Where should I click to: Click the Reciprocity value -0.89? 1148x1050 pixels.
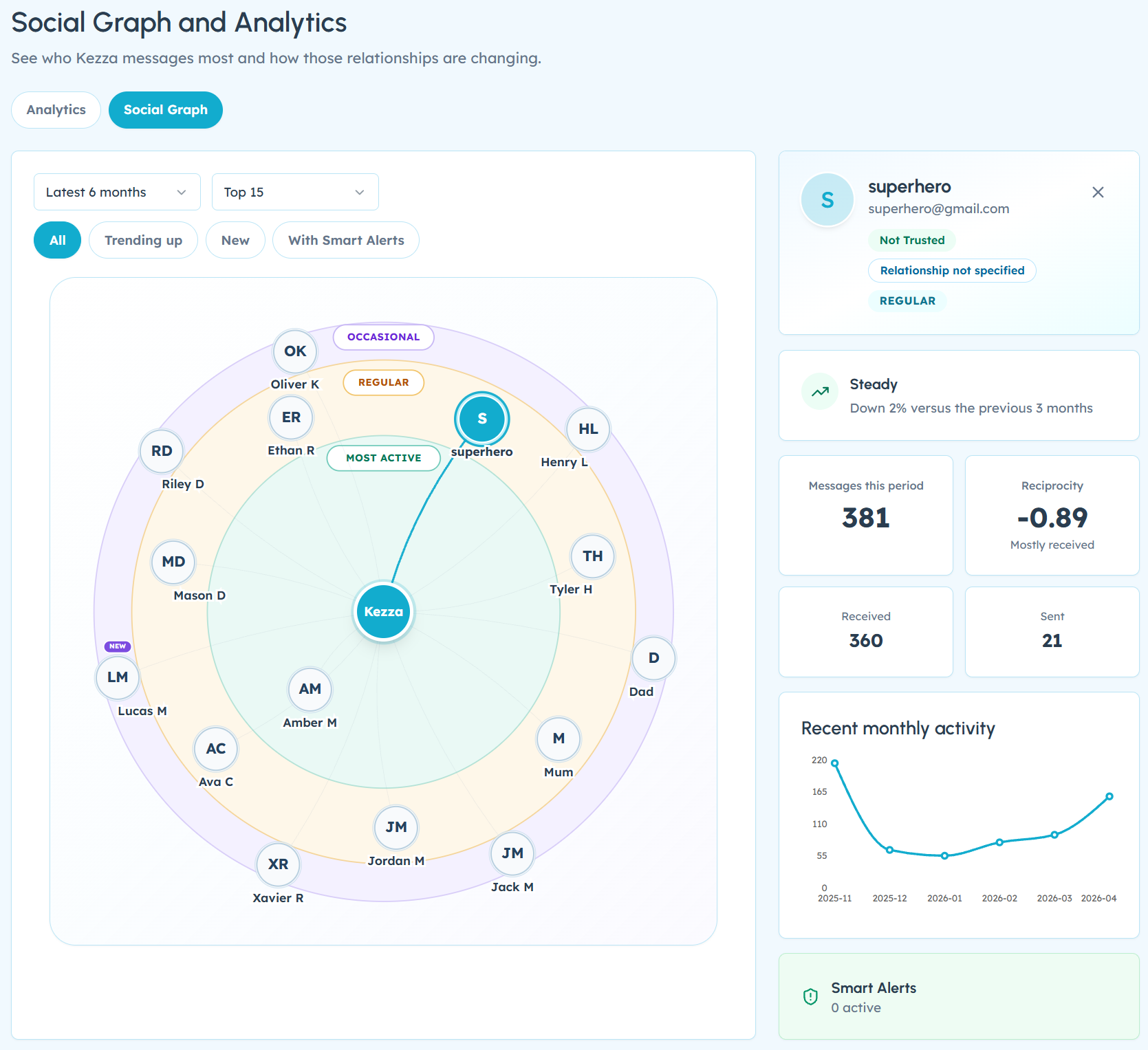tap(1052, 518)
